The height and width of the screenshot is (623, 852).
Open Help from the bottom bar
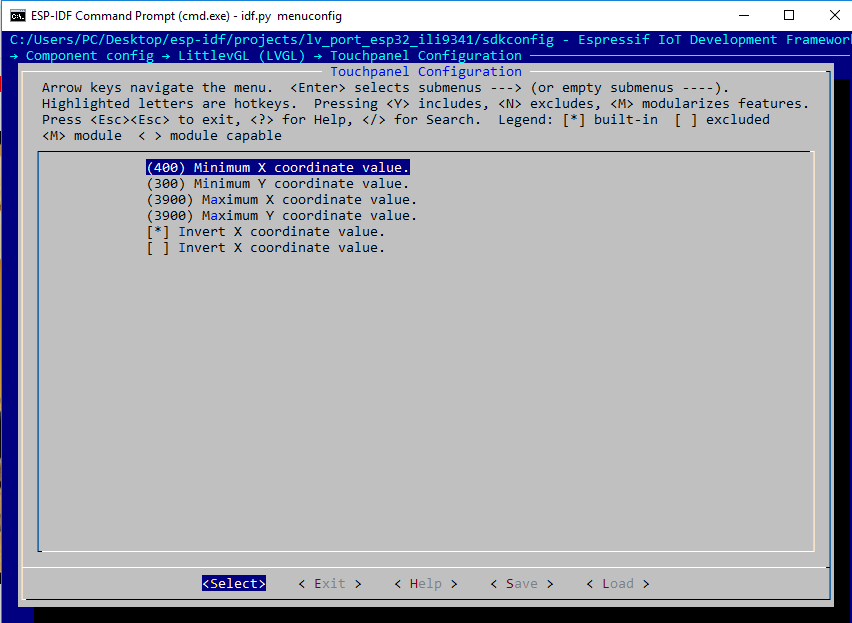425,584
